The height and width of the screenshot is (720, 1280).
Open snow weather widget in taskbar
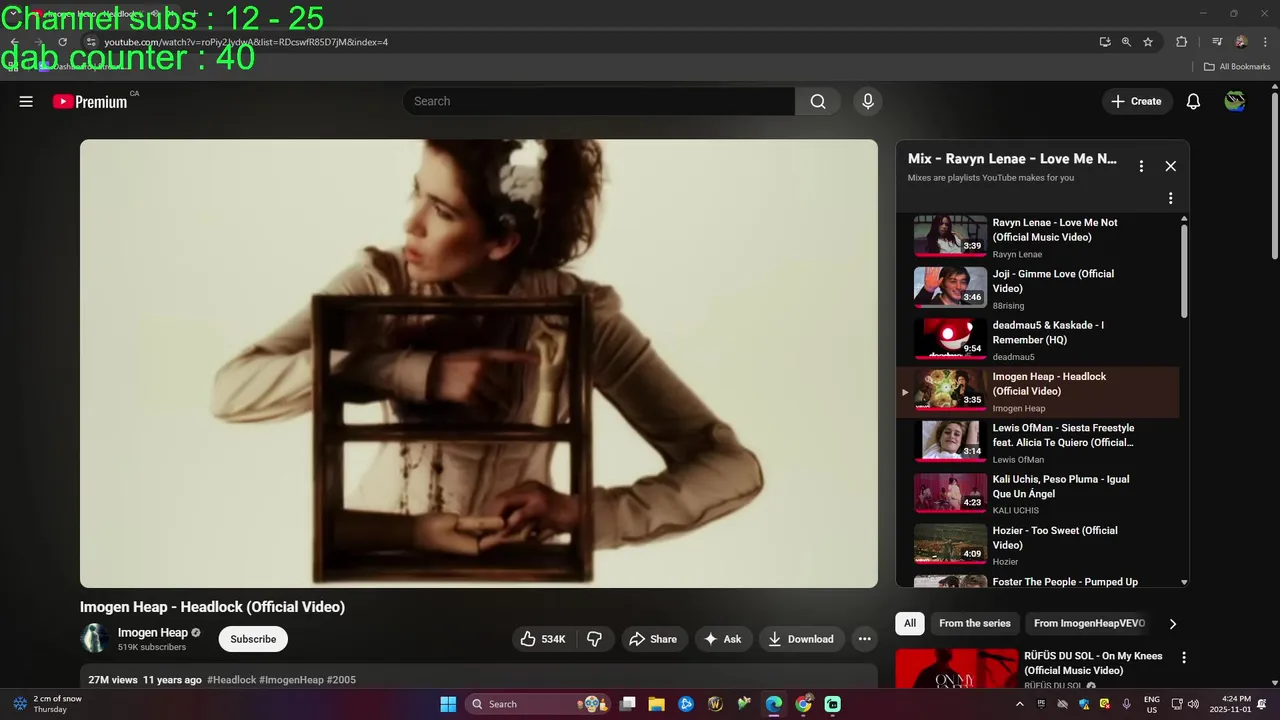point(50,704)
